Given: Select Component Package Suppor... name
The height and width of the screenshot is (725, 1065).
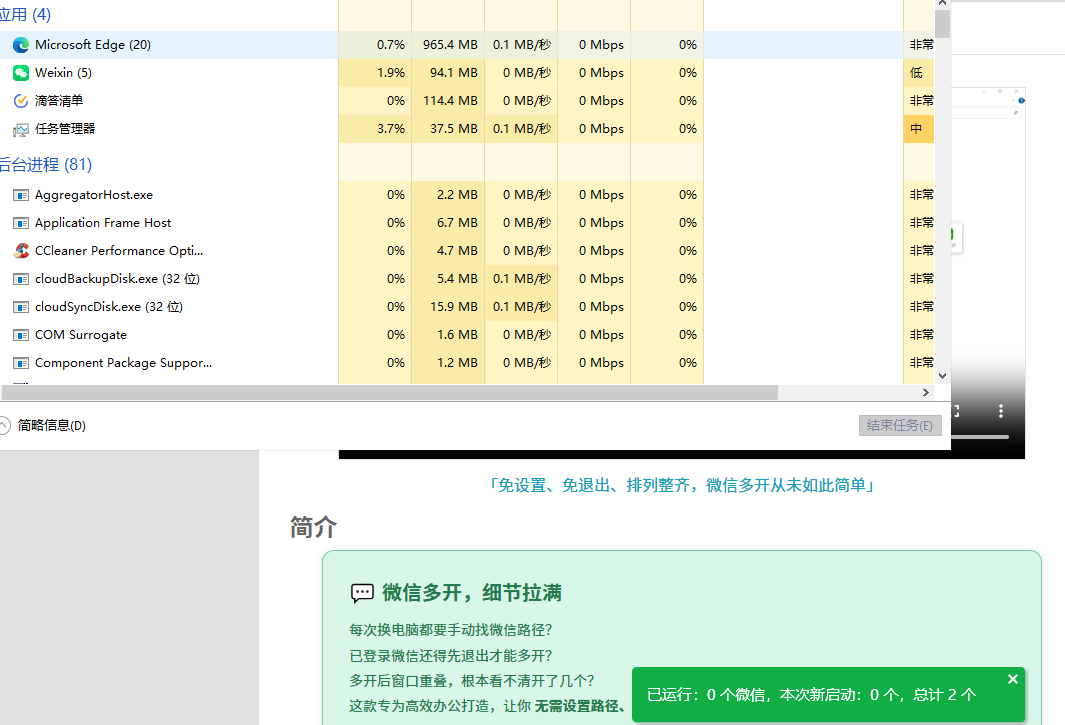Looking at the screenshot, I should click(x=124, y=363).
